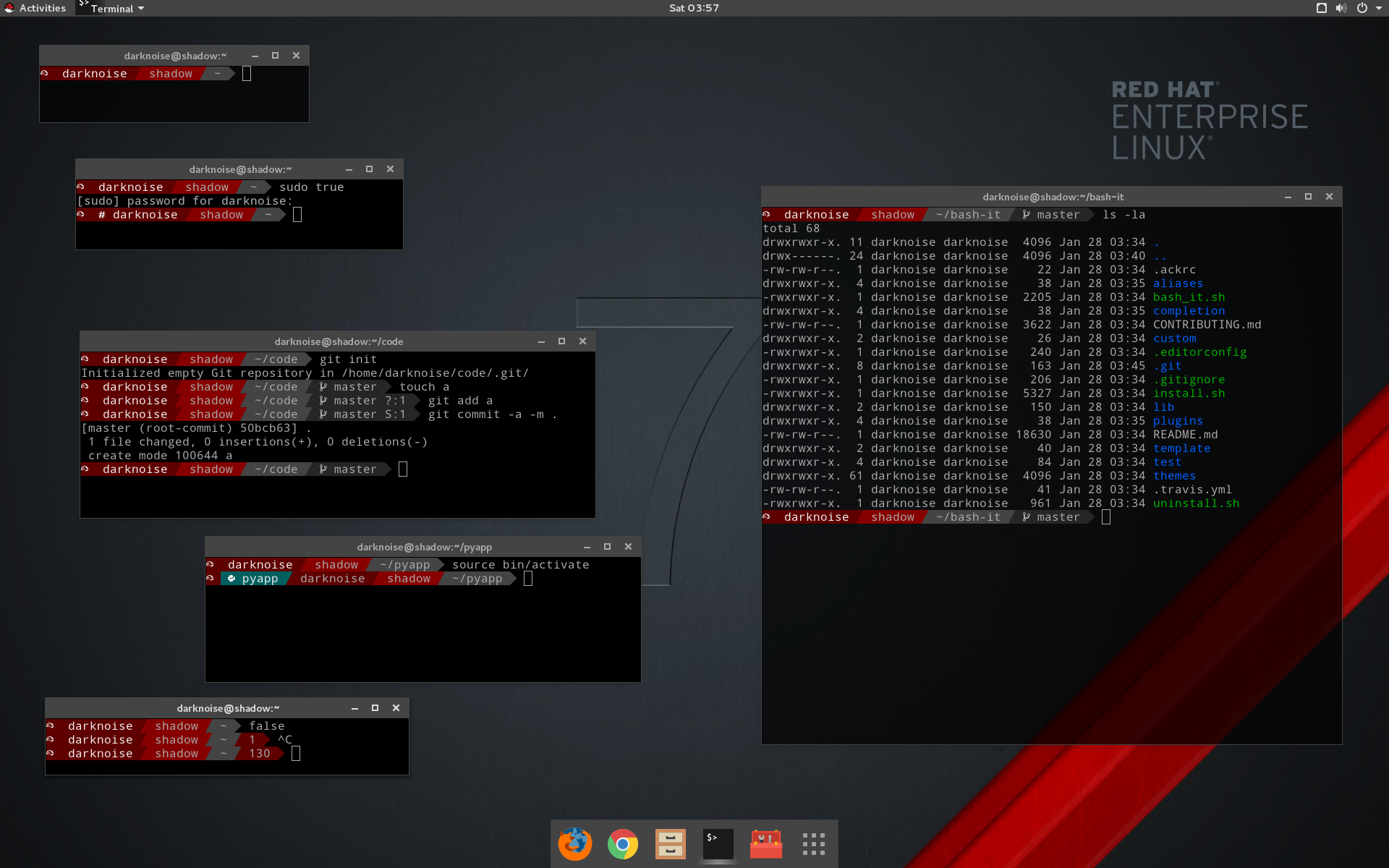The image size is (1389, 868).
Task: Click the themes folder name in ls output
Action: pyautogui.click(x=1174, y=475)
